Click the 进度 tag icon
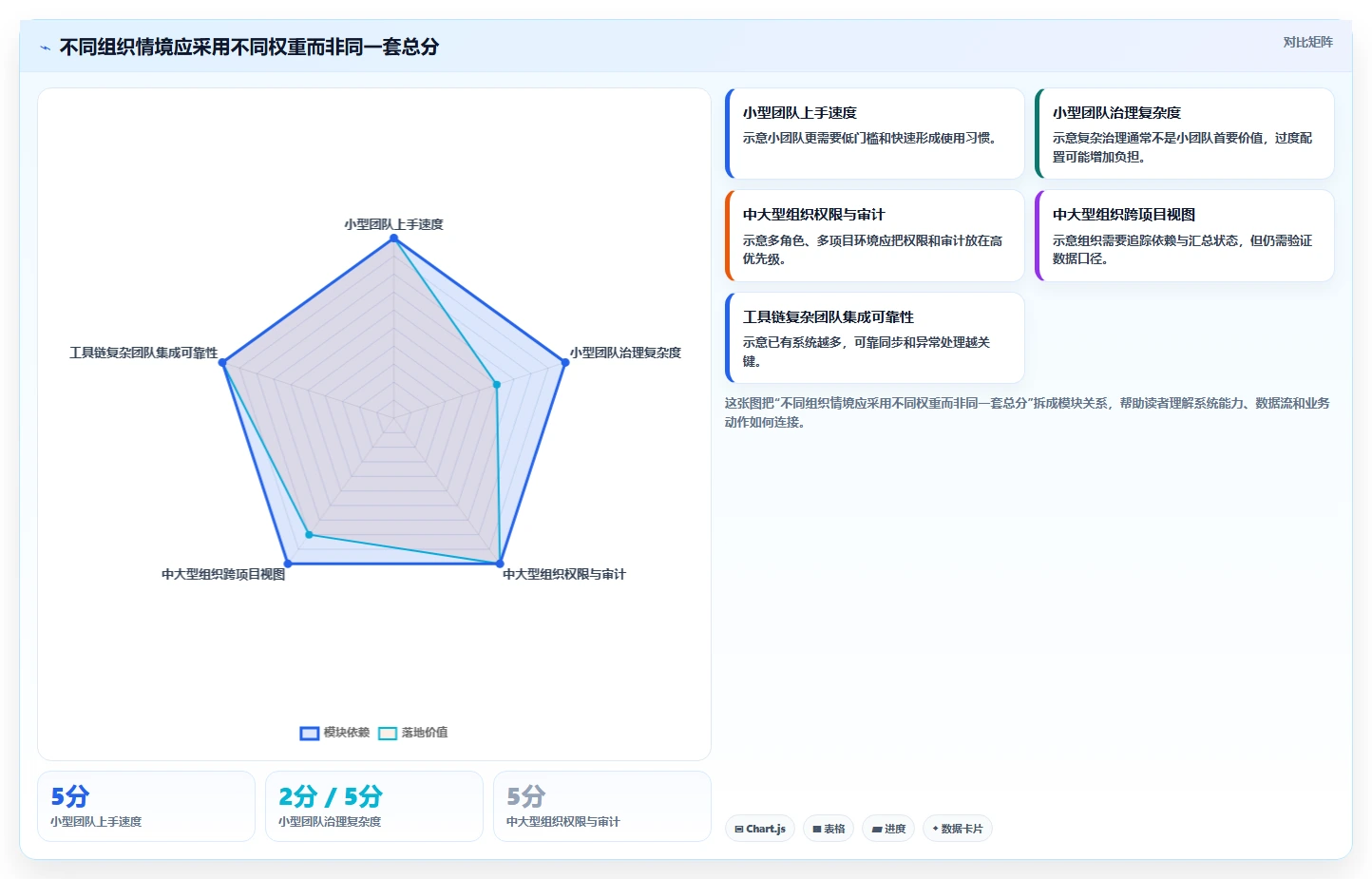The image size is (1372, 879). click(877, 830)
